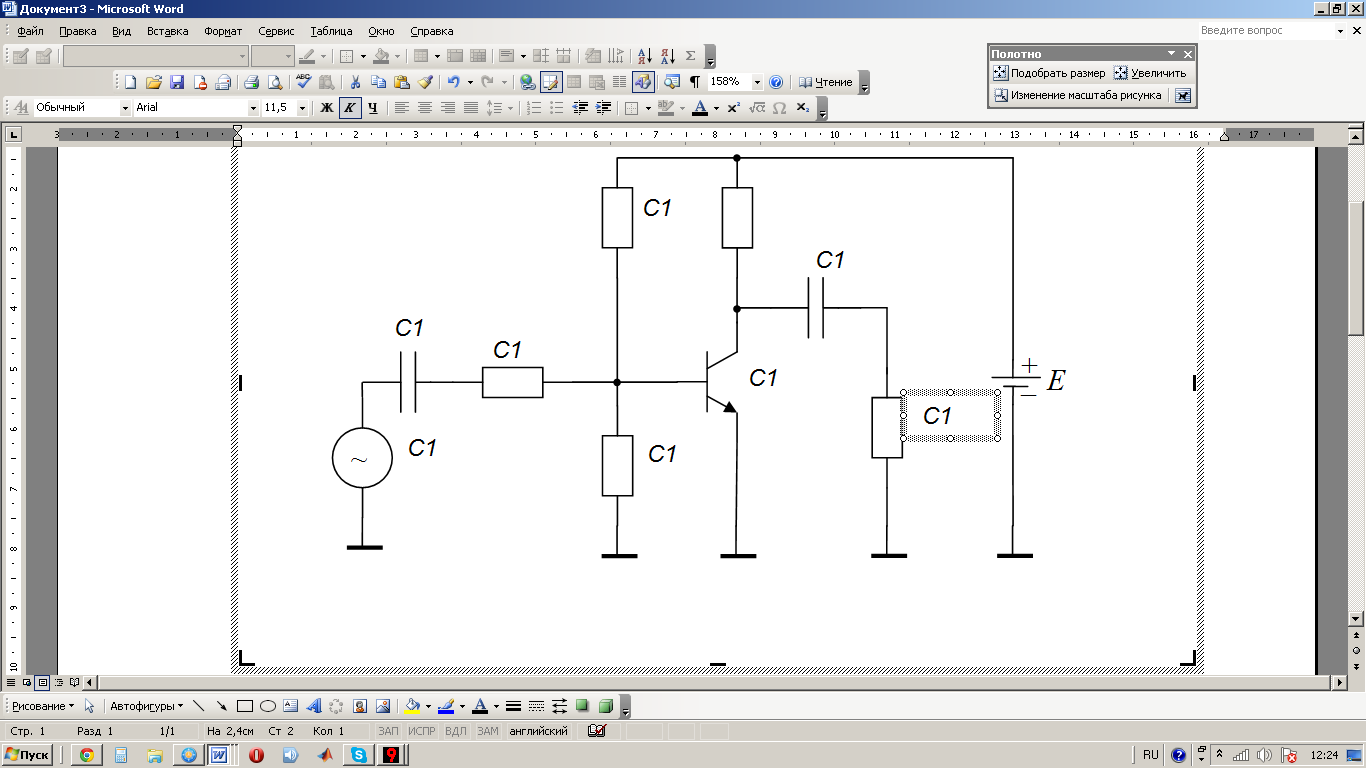Open the Файл menu
Image resolution: width=1366 pixels, height=768 pixels.
click(30, 31)
